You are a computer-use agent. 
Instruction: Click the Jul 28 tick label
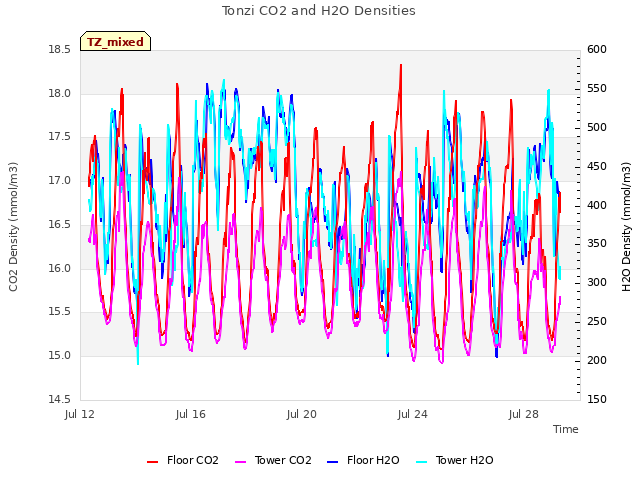tap(524, 415)
